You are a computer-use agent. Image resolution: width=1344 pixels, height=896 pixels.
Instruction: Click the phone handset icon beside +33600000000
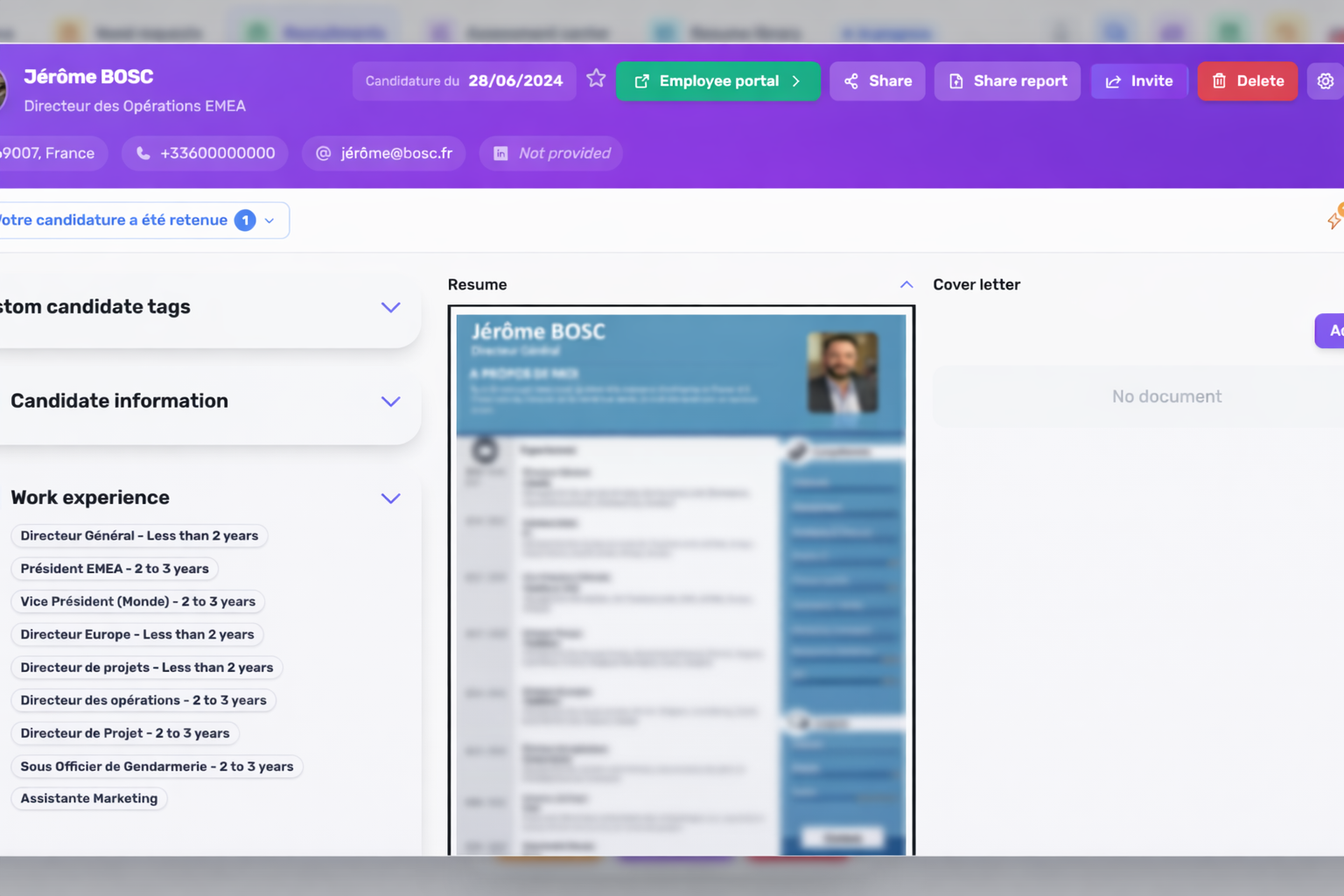tap(143, 152)
